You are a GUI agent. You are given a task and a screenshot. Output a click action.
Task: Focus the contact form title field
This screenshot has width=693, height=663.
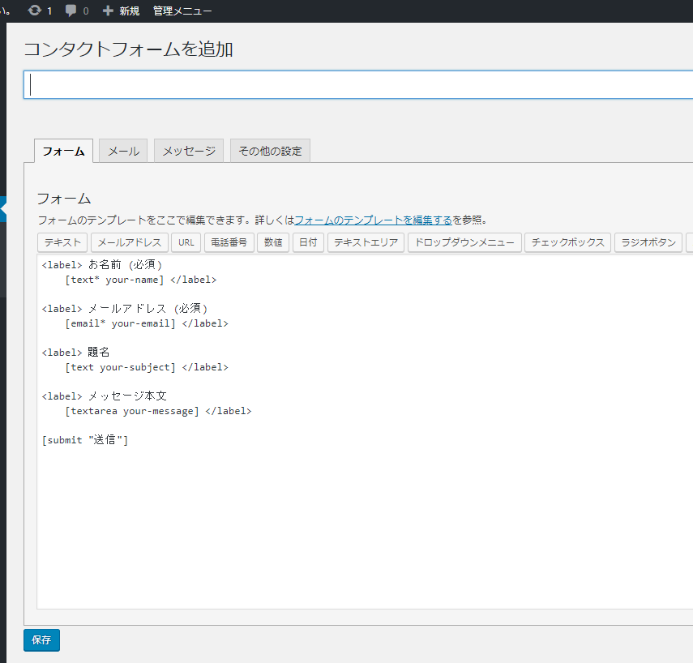coord(358,84)
